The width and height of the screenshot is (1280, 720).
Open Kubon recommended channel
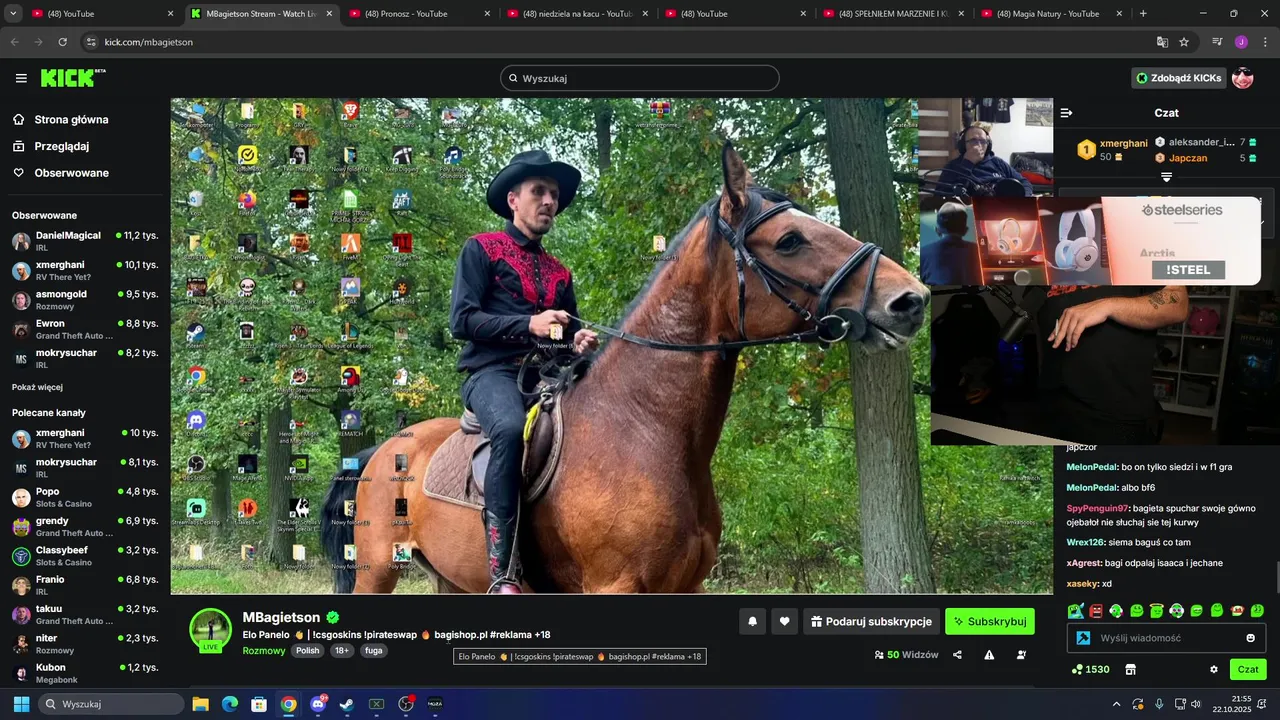tap(85, 673)
